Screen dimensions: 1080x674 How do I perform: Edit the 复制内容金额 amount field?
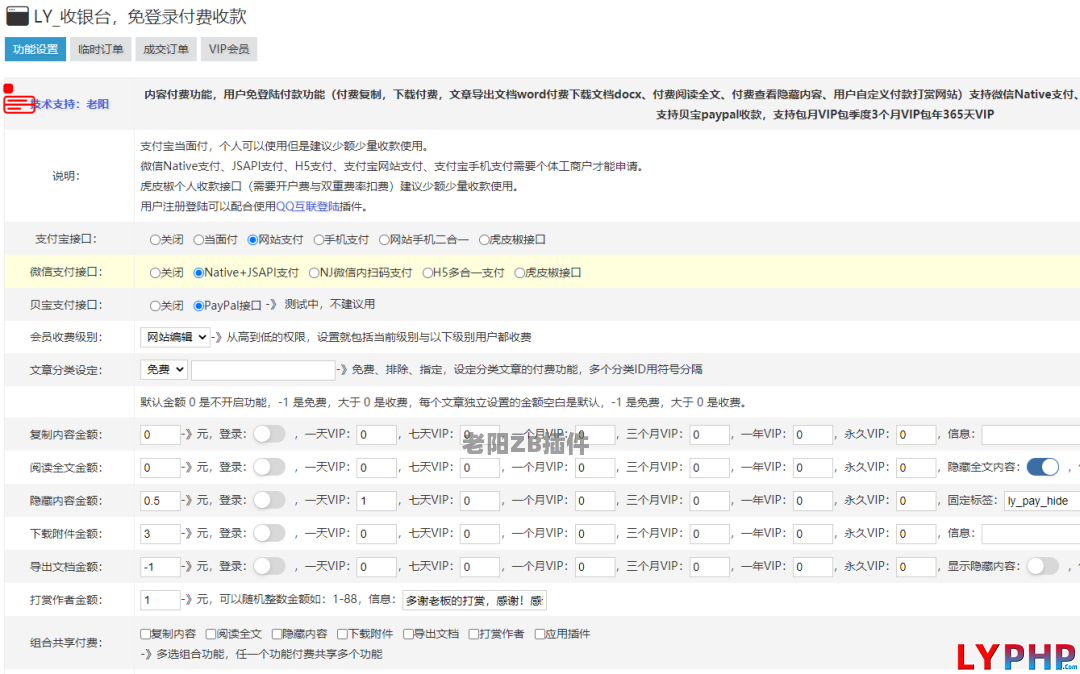[x=160, y=434]
